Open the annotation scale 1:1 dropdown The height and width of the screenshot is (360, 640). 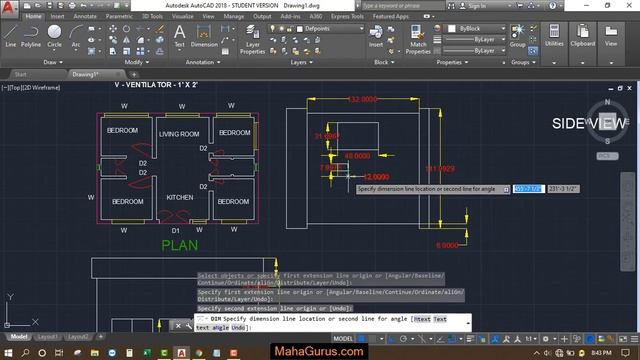click(x=531, y=339)
